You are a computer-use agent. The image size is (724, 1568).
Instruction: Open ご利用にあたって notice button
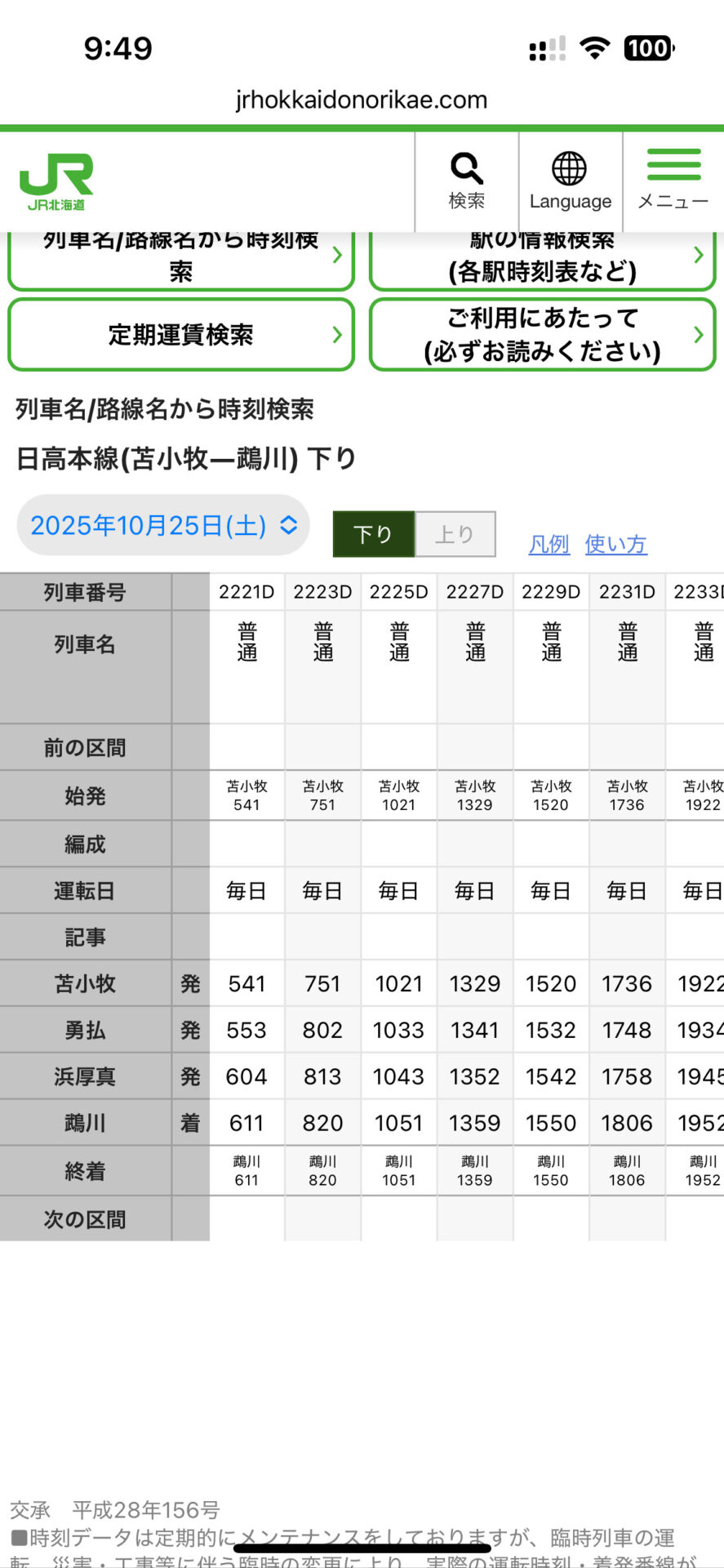click(542, 334)
